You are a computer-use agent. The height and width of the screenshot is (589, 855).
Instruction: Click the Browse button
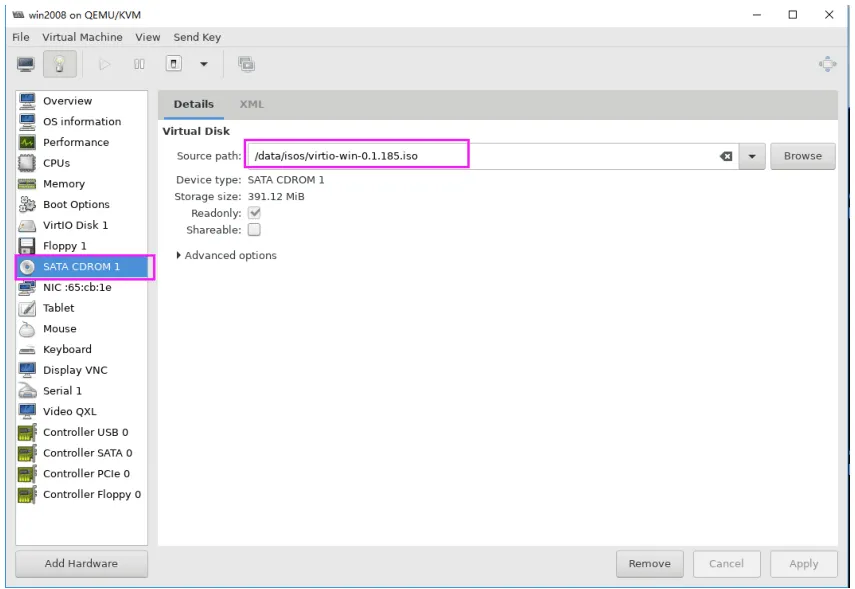pyautogui.click(x=803, y=156)
